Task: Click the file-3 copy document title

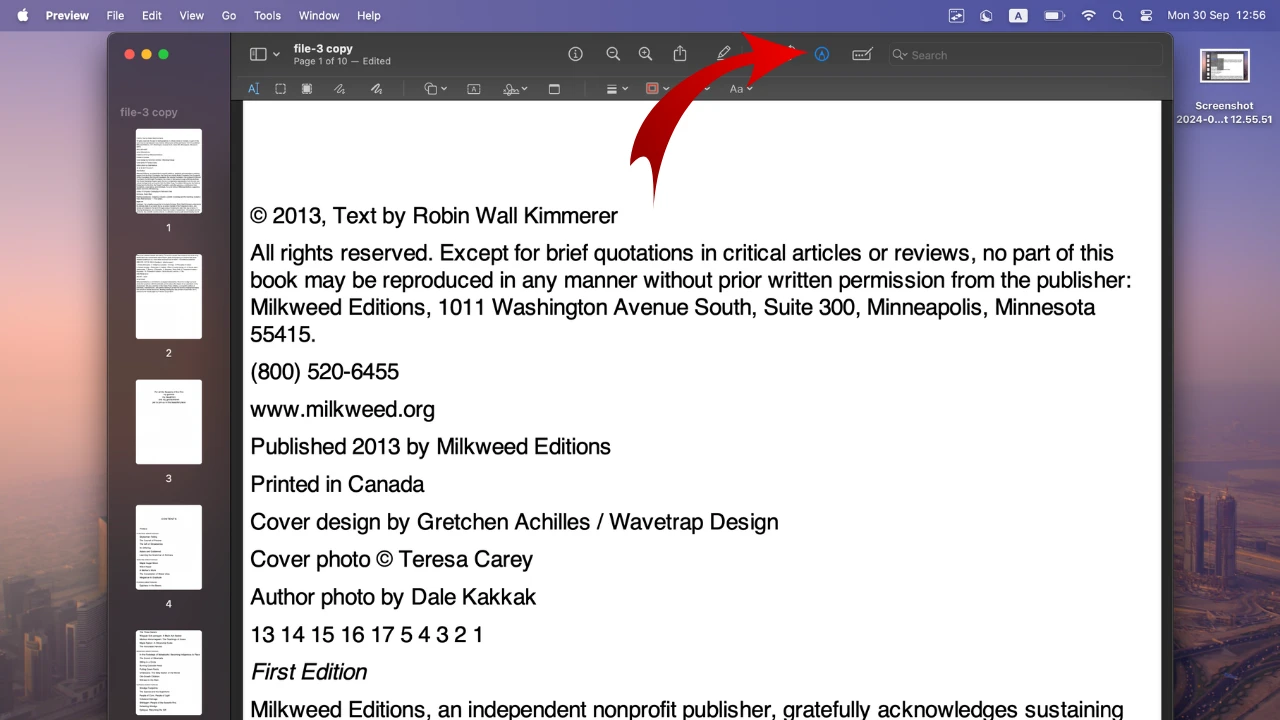Action: click(x=323, y=48)
